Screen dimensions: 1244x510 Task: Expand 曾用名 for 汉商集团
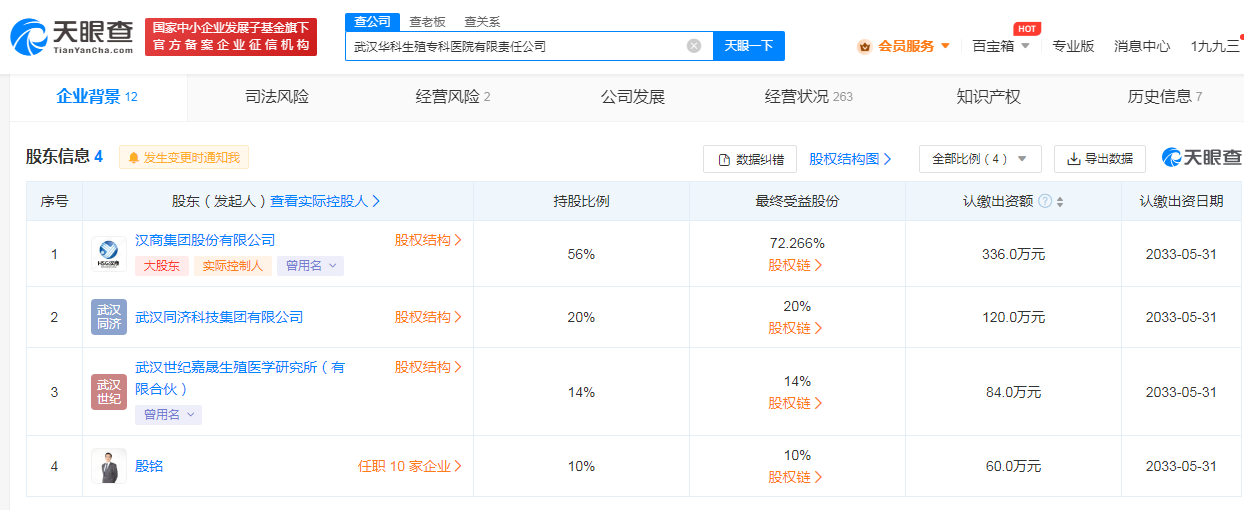pos(310,266)
